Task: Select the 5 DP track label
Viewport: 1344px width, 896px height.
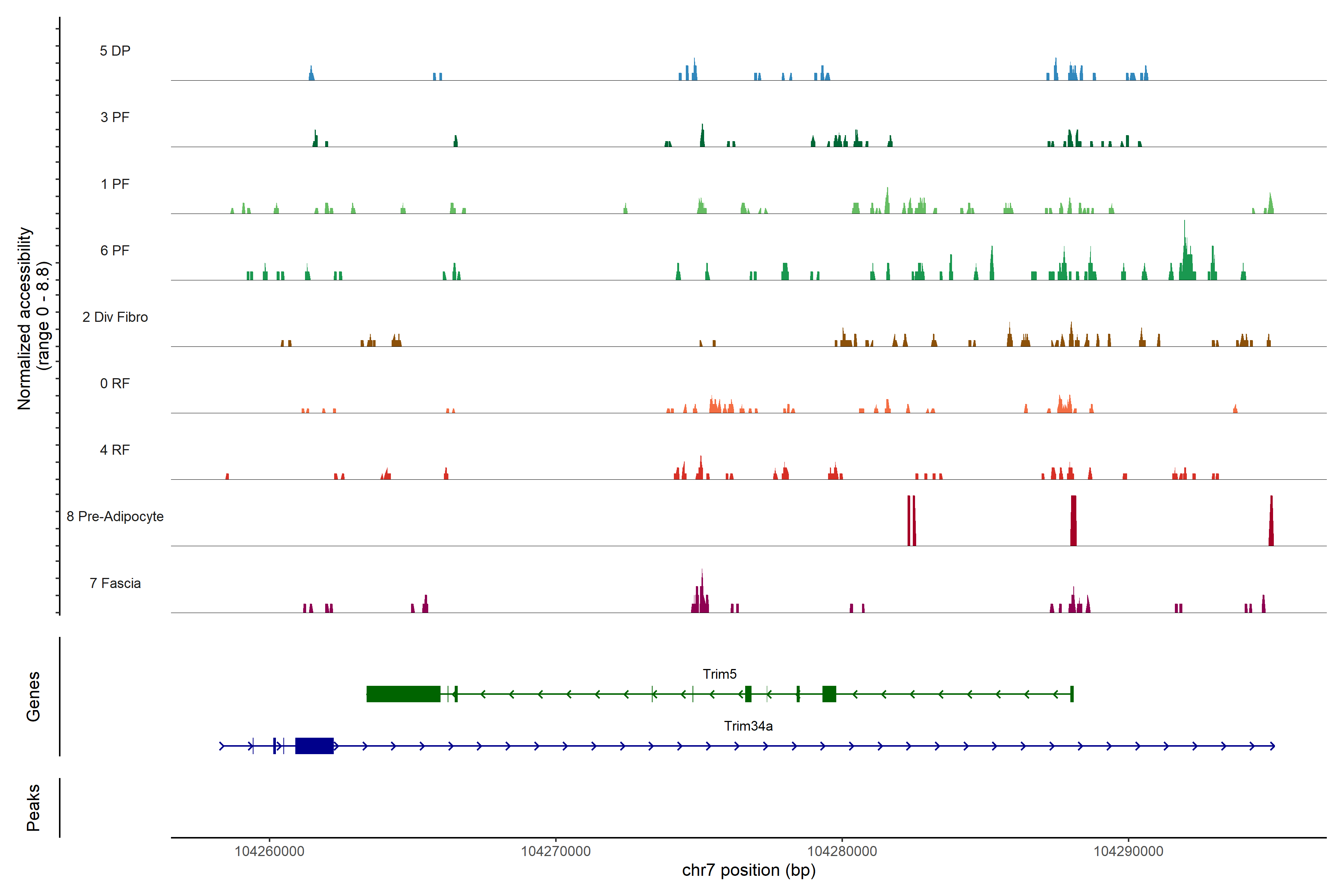Action: coord(115,51)
